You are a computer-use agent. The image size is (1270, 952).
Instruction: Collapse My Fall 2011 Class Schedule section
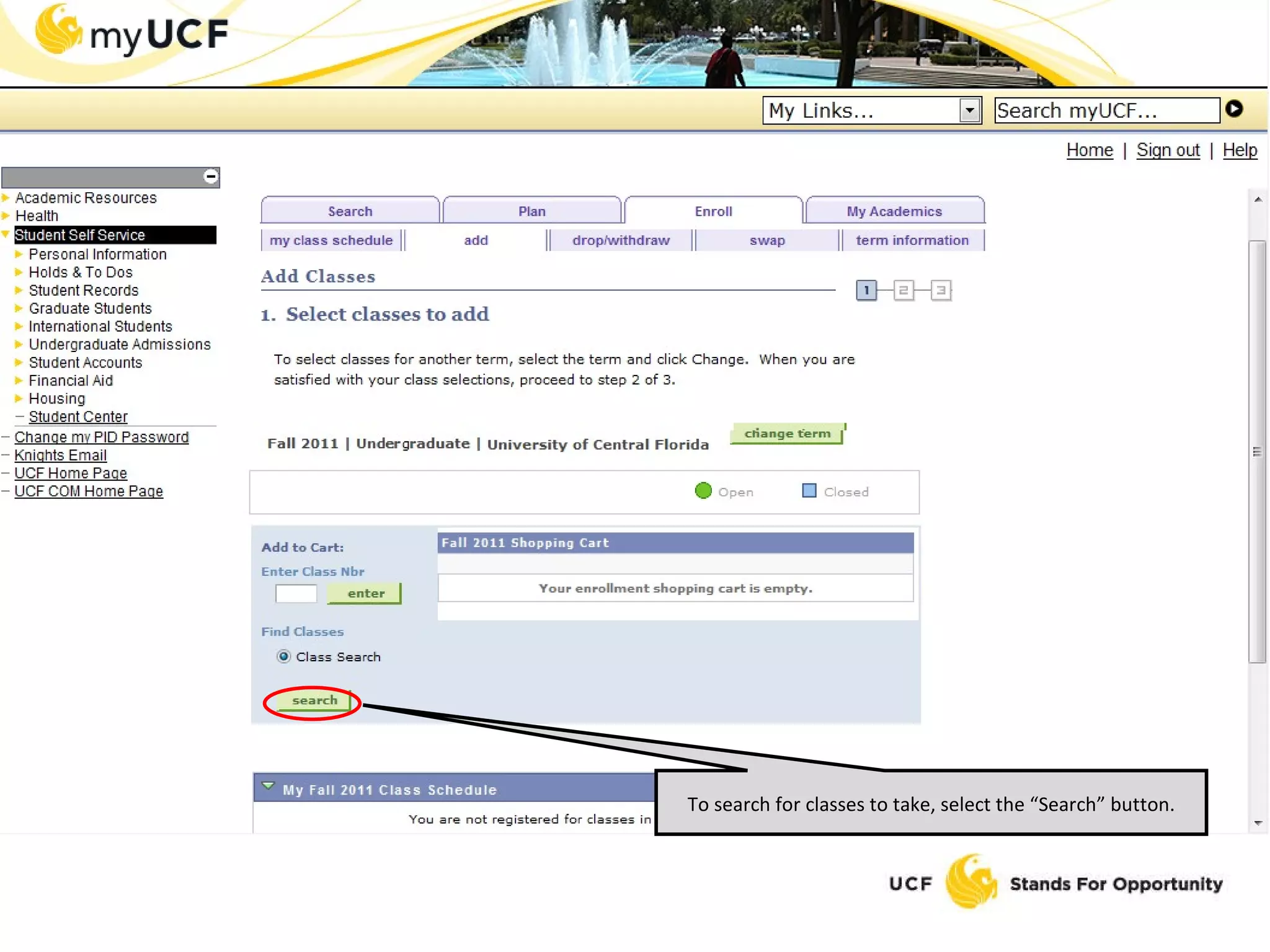pyautogui.click(x=268, y=787)
